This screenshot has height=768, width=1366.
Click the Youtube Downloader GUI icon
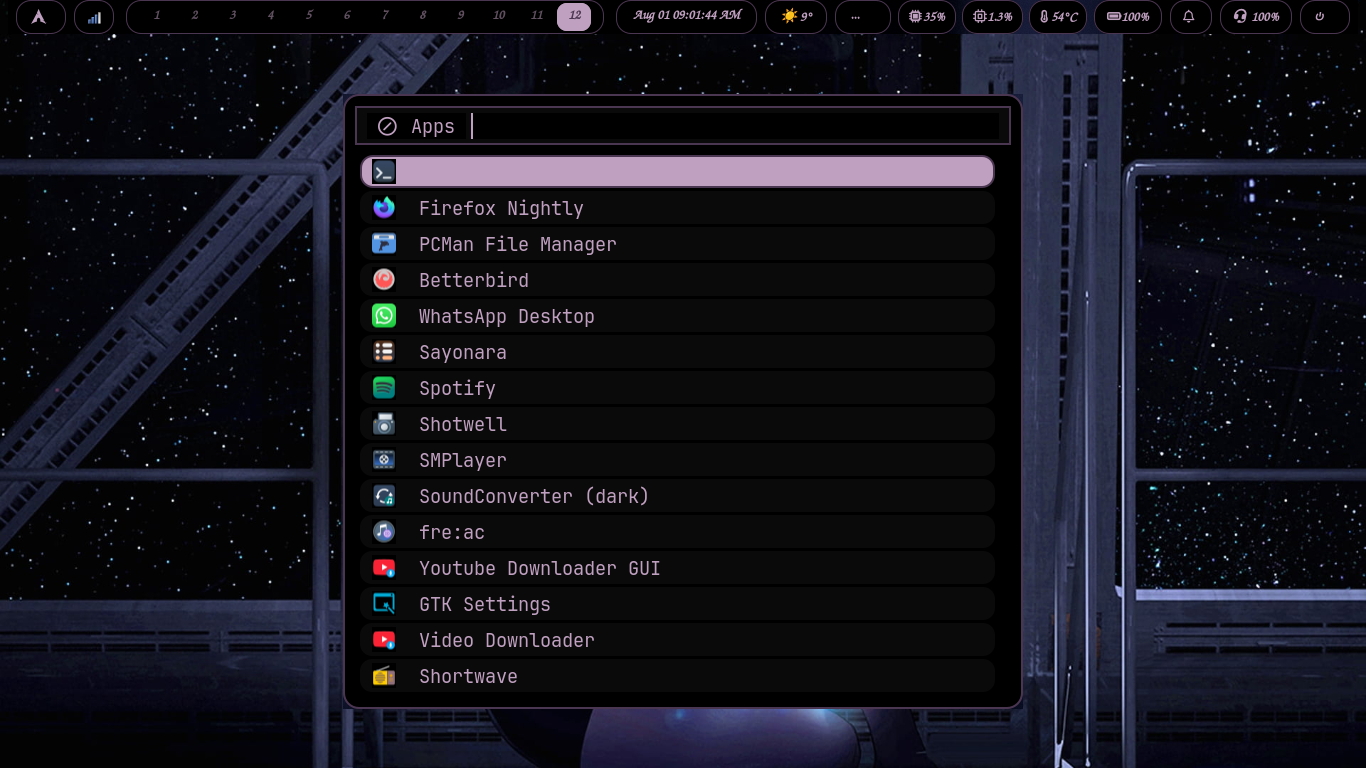click(384, 568)
